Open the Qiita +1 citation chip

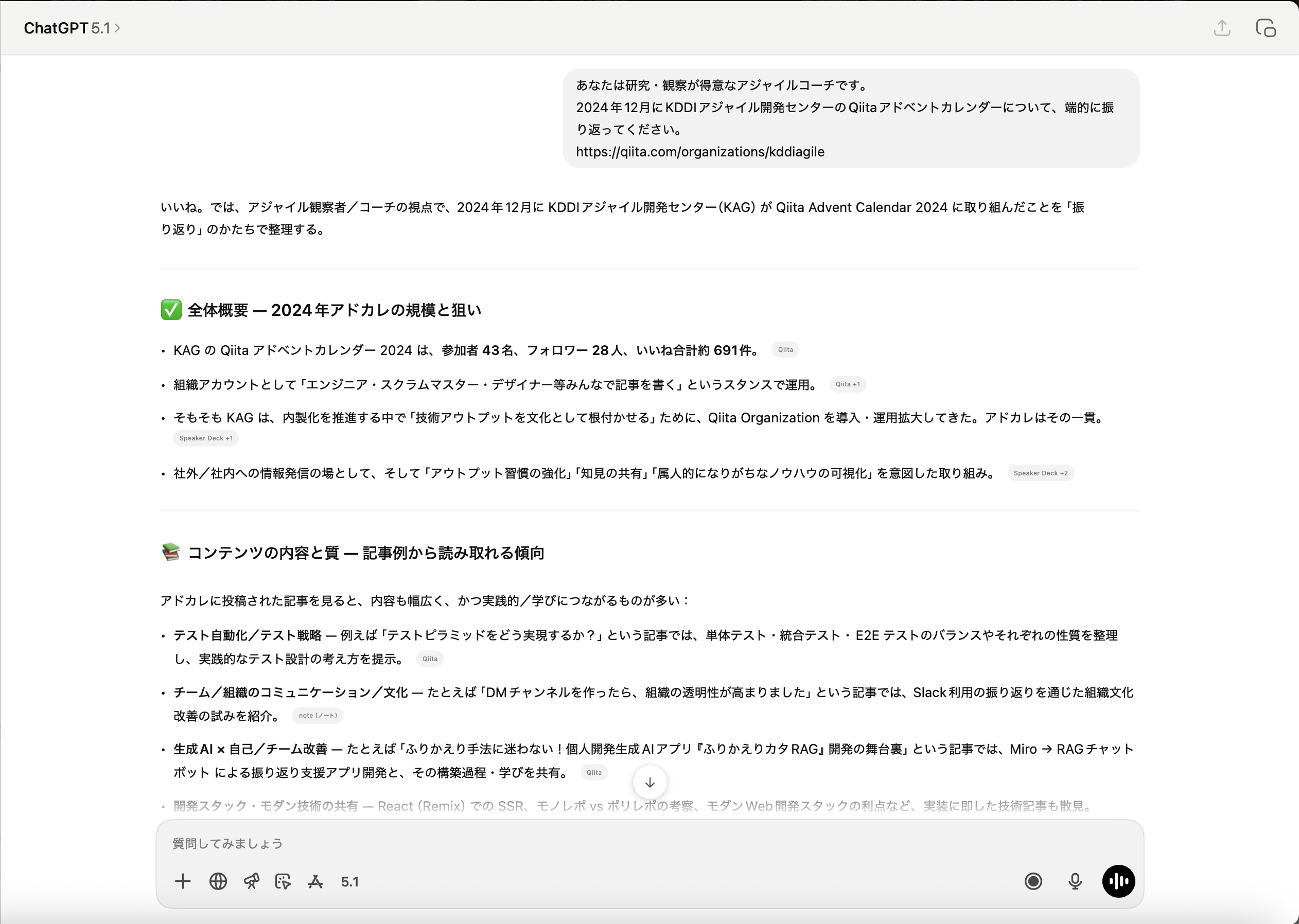(847, 384)
